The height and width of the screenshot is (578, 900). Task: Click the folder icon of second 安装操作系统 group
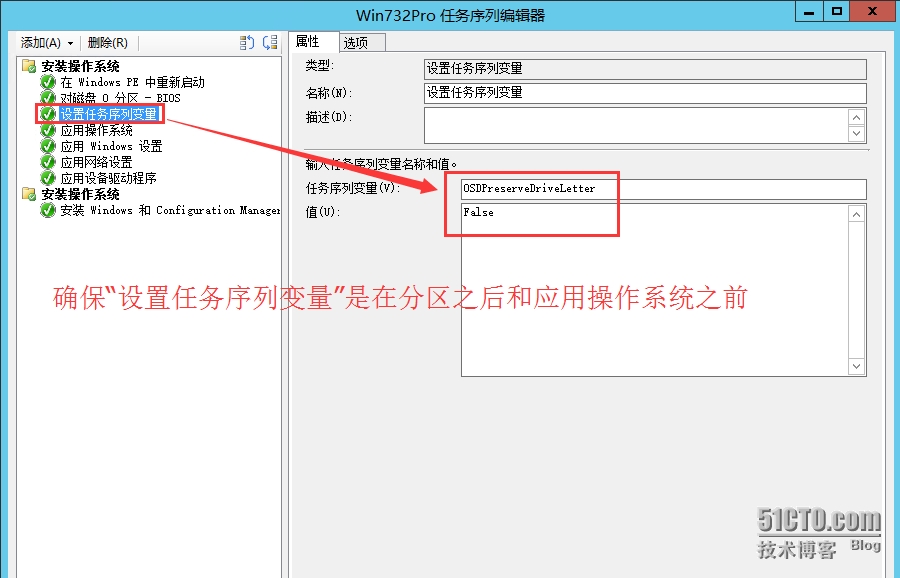click(x=29, y=194)
